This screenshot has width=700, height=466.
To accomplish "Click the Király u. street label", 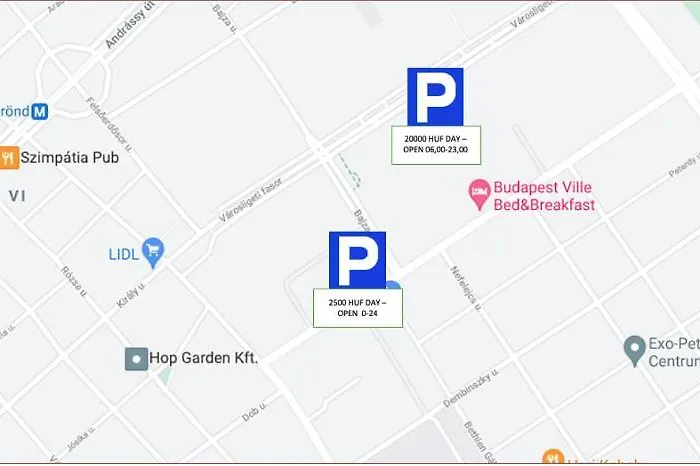I will tap(131, 295).
